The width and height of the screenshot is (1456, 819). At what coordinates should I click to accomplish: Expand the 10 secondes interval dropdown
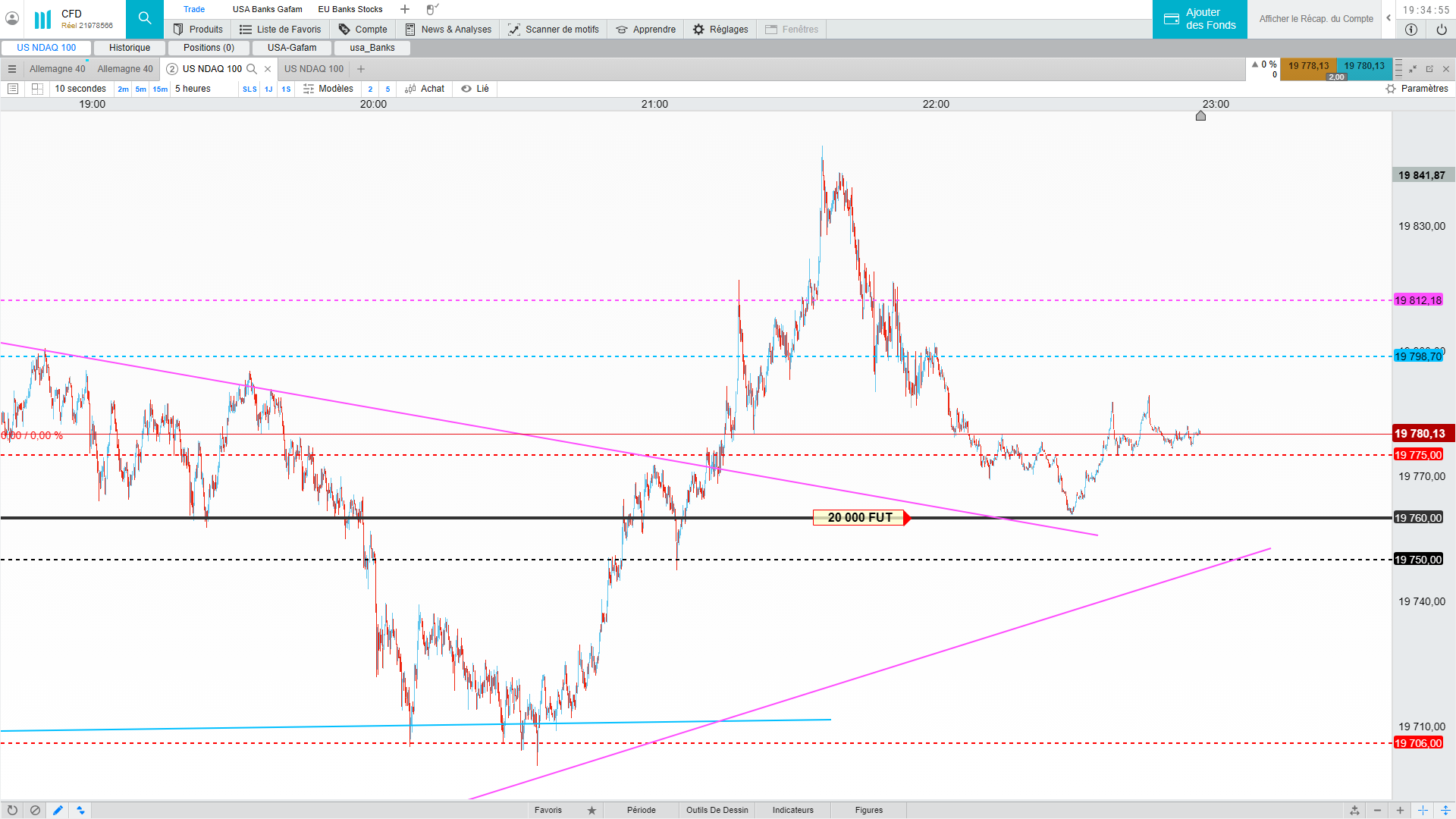click(80, 89)
